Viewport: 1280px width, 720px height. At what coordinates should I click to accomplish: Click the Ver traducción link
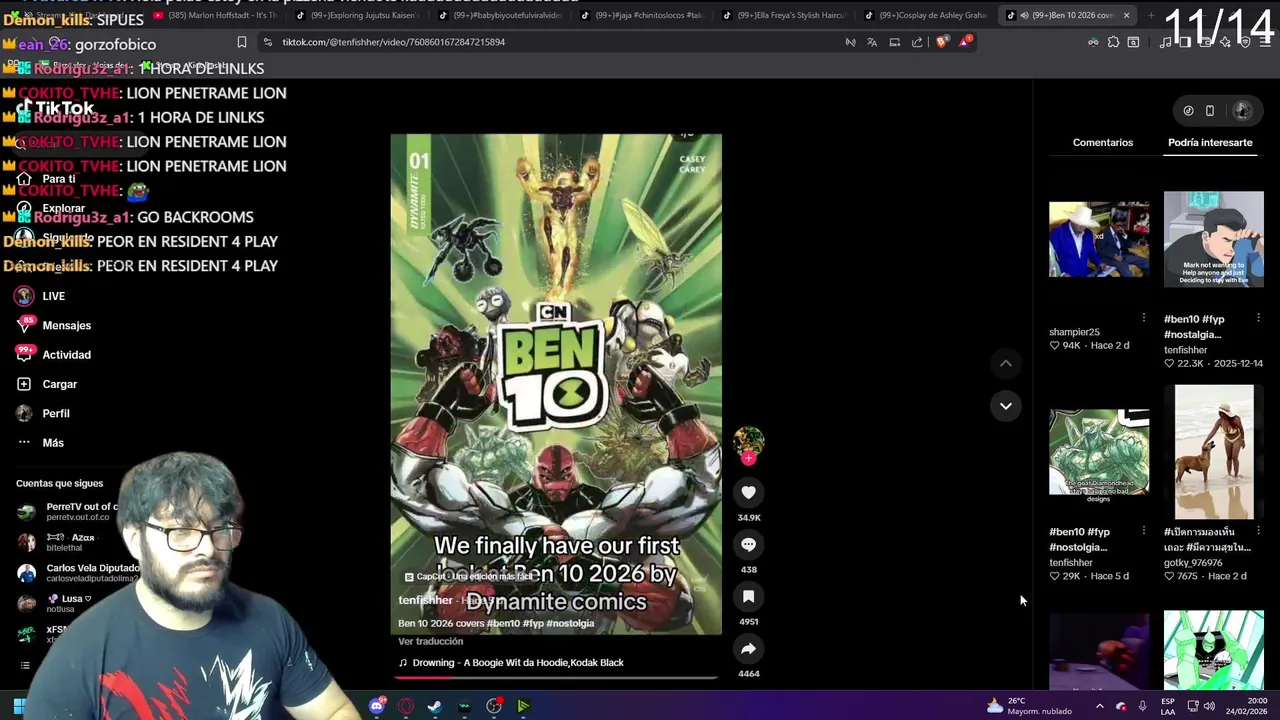coord(430,641)
